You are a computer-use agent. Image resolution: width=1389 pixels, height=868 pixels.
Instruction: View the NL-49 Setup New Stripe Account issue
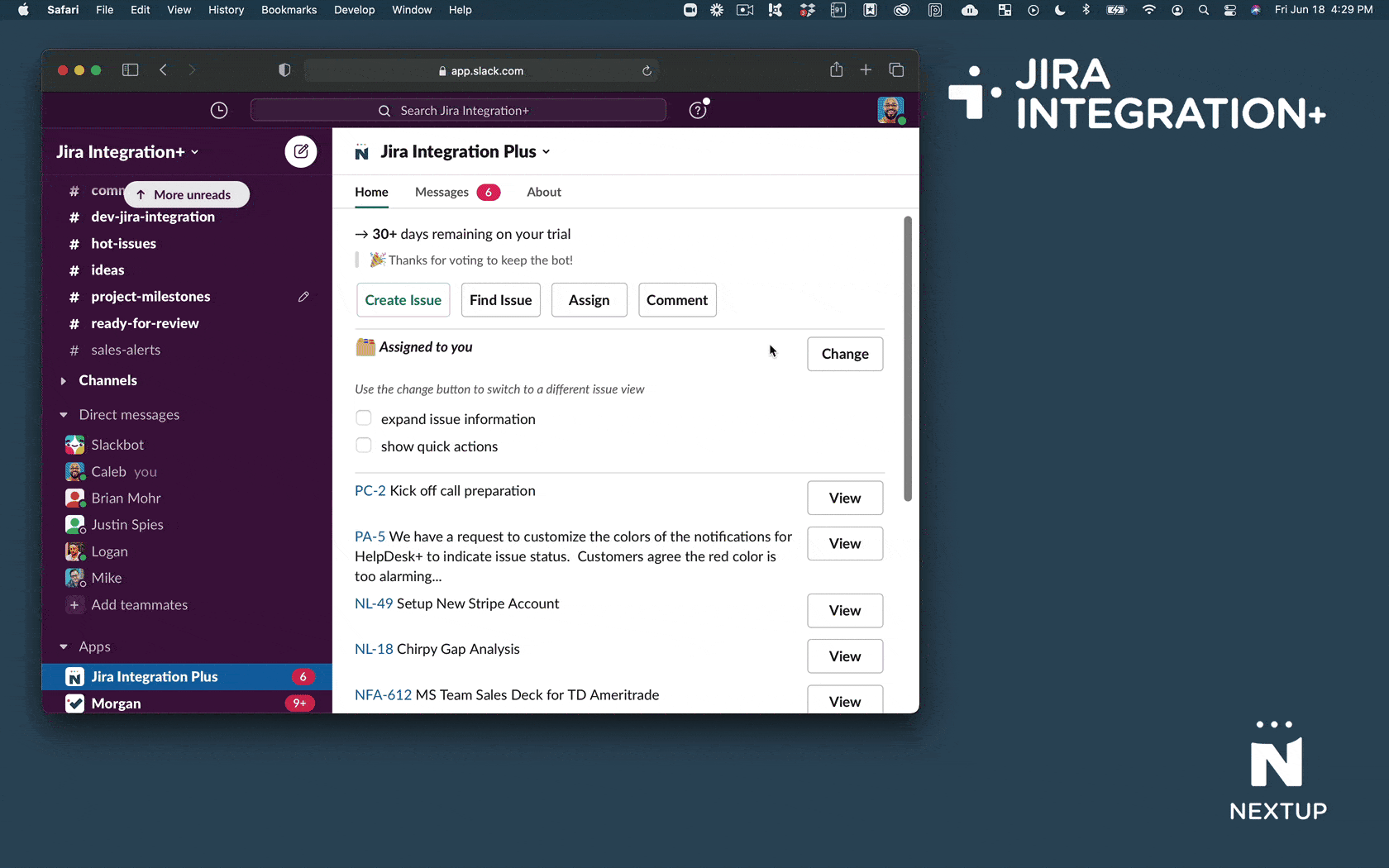(845, 610)
